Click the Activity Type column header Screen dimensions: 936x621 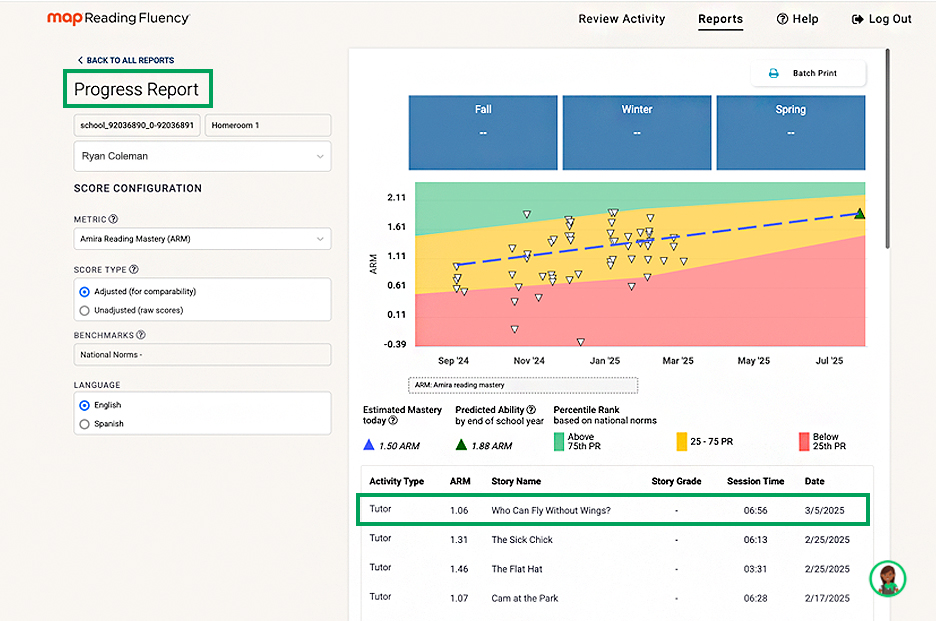point(396,481)
